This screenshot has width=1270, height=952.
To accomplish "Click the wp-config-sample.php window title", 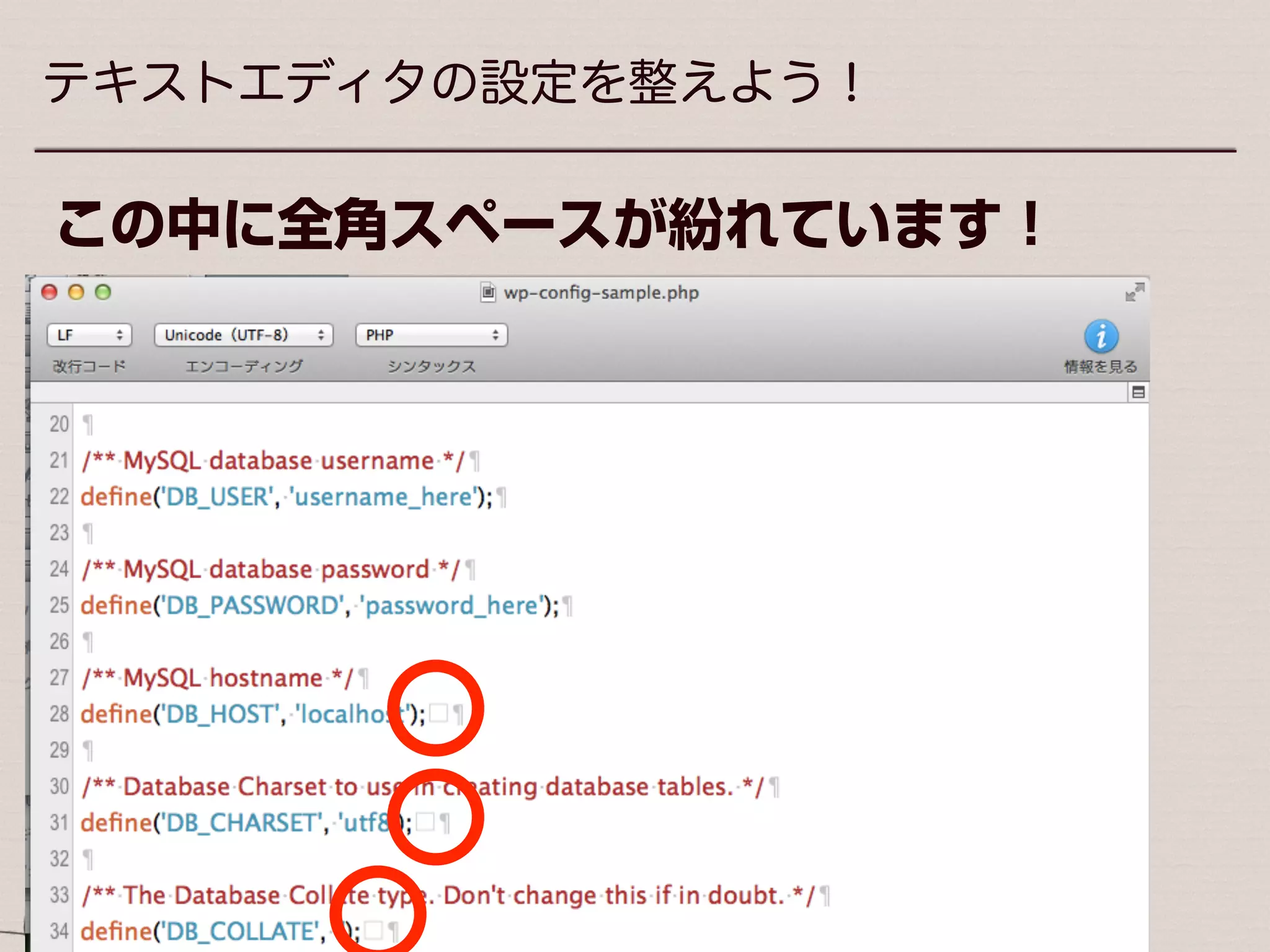I will point(601,293).
